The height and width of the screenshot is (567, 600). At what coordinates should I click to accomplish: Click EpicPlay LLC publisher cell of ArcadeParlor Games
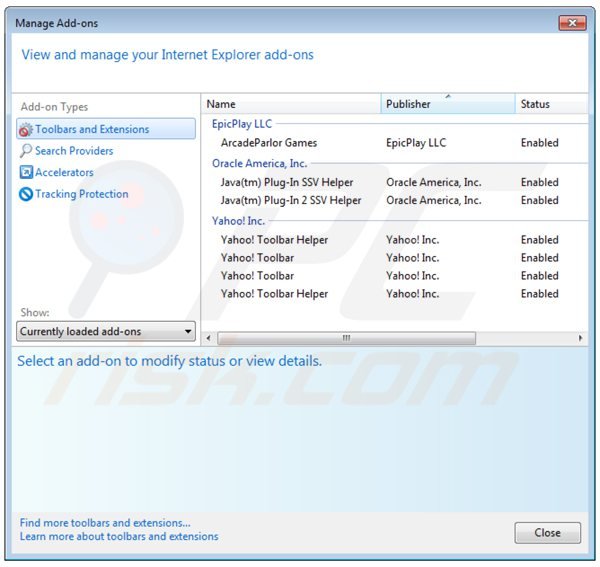tap(416, 143)
